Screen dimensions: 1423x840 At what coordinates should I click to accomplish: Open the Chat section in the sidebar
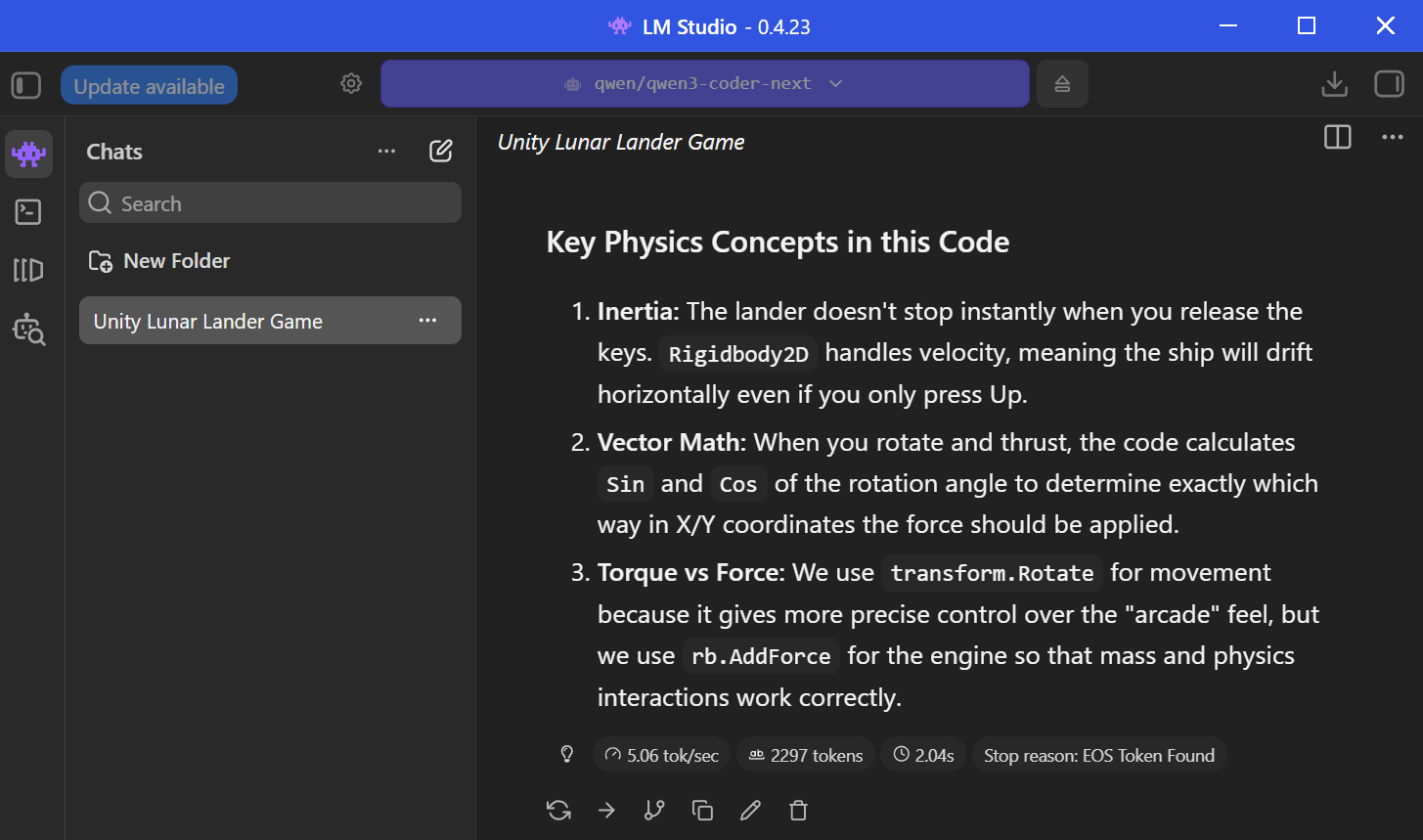click(28, 154)
